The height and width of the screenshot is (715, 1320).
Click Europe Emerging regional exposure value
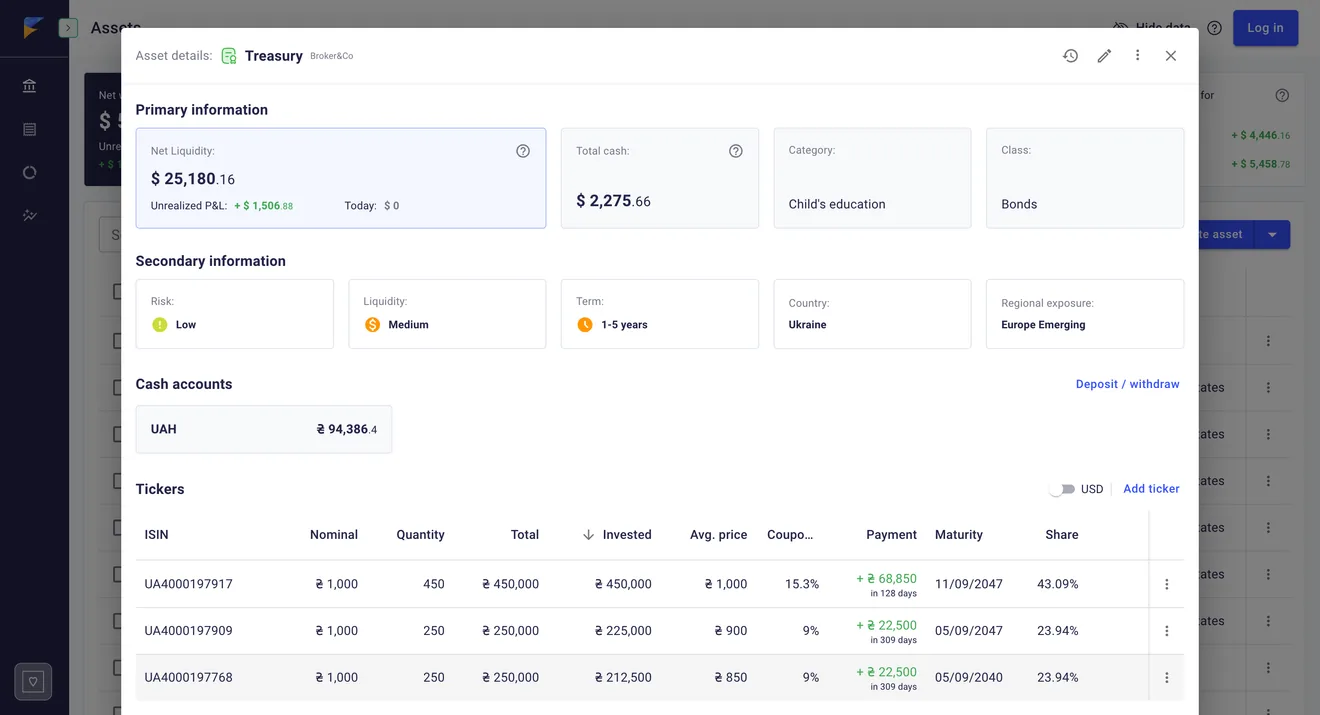(1043, 325)
